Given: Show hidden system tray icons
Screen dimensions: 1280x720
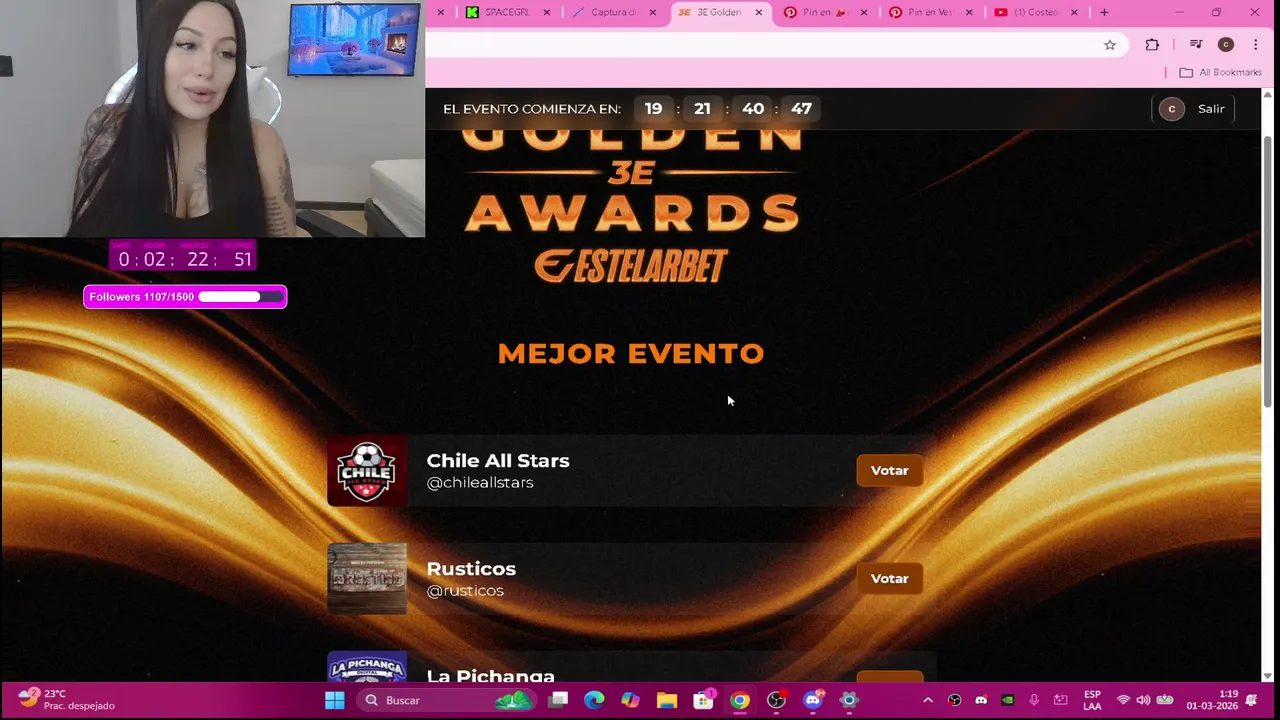Looking at the screenshot, I should coord(927,700).
